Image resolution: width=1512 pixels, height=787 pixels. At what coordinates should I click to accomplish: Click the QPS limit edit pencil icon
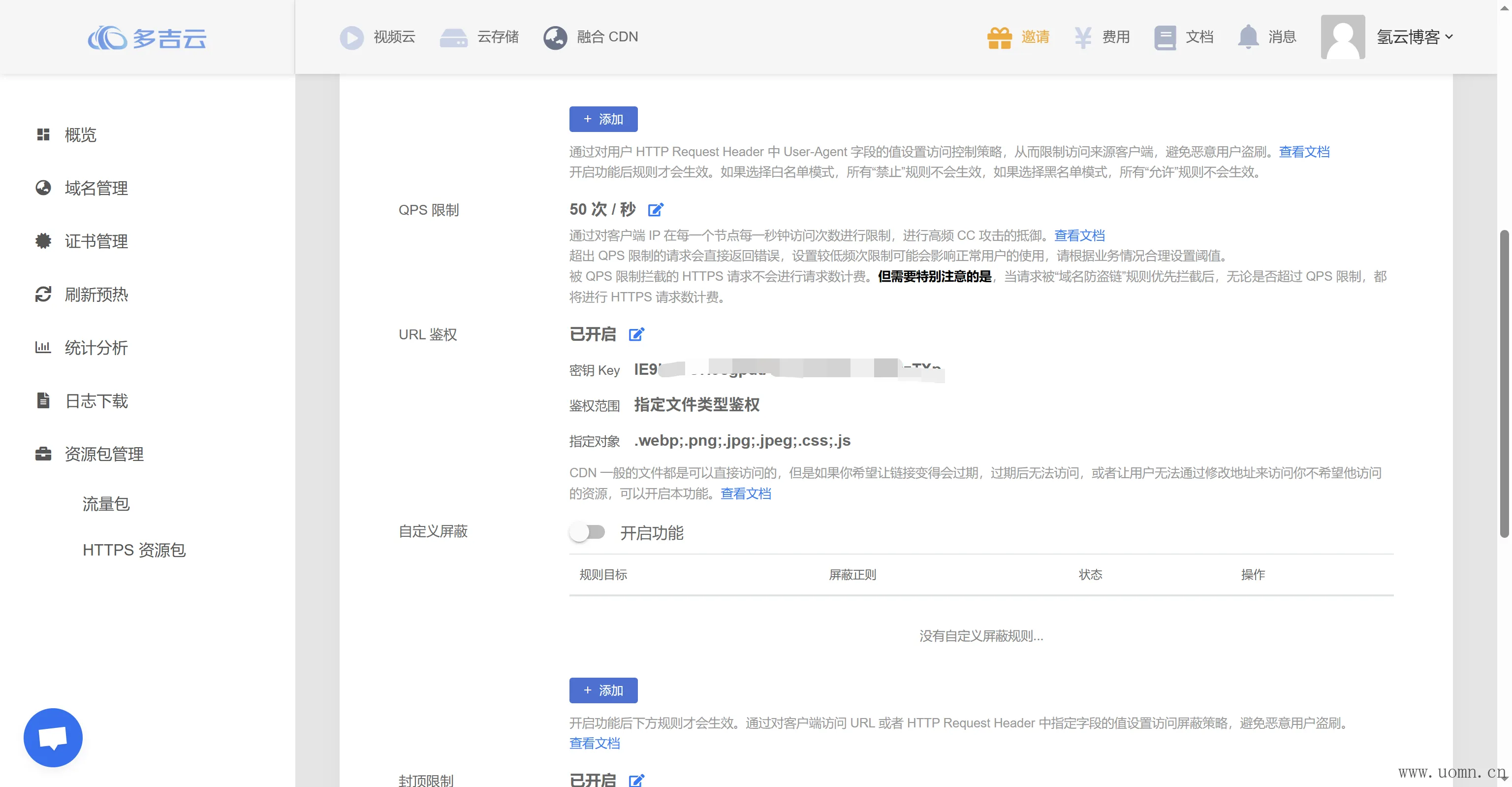coord(655,210)
